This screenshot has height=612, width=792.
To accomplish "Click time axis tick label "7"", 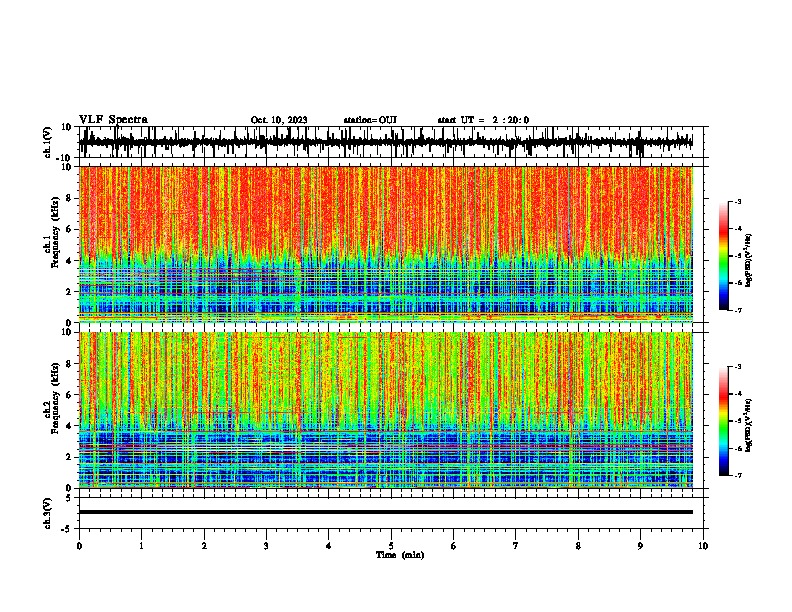I will (516, 546).
